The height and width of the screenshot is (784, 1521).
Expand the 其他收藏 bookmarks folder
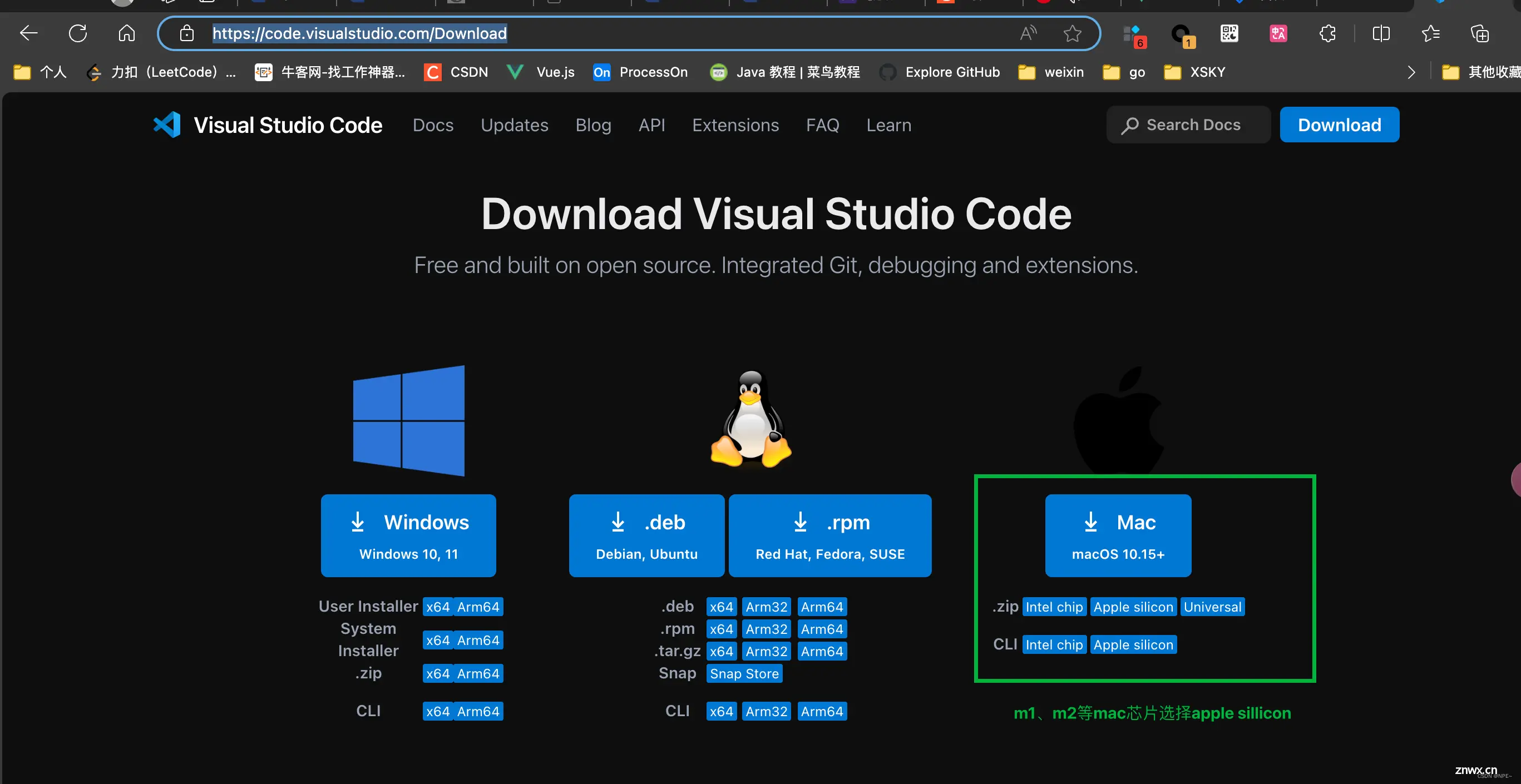1481,72
